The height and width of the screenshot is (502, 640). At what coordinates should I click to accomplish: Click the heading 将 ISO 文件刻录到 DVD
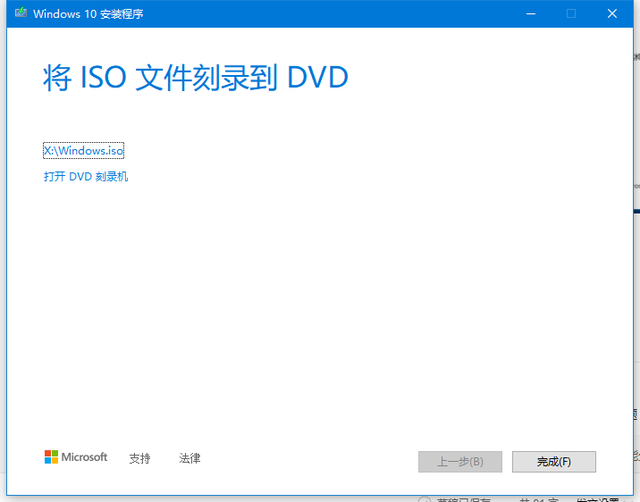(196, 77)
